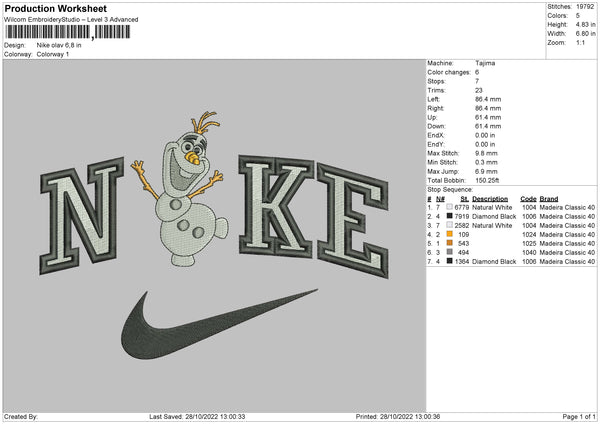The height and width of the screenshot is (424, 600).
Task: Click stitch count '1364' in stop row 7
Action: (x=462, y=261)
